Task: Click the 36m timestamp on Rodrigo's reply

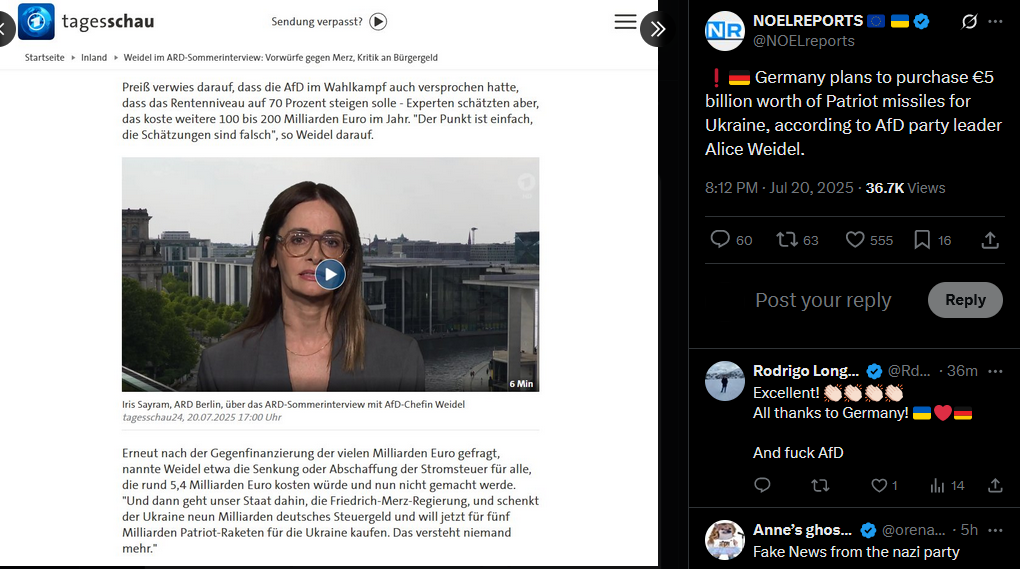Action: 962,371
